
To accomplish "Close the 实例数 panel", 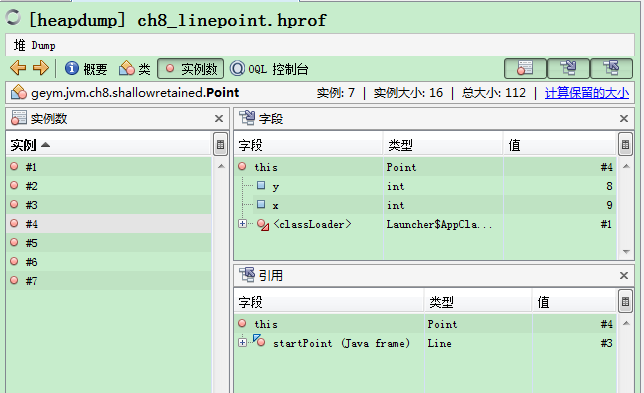I will [x=219, y=119].
